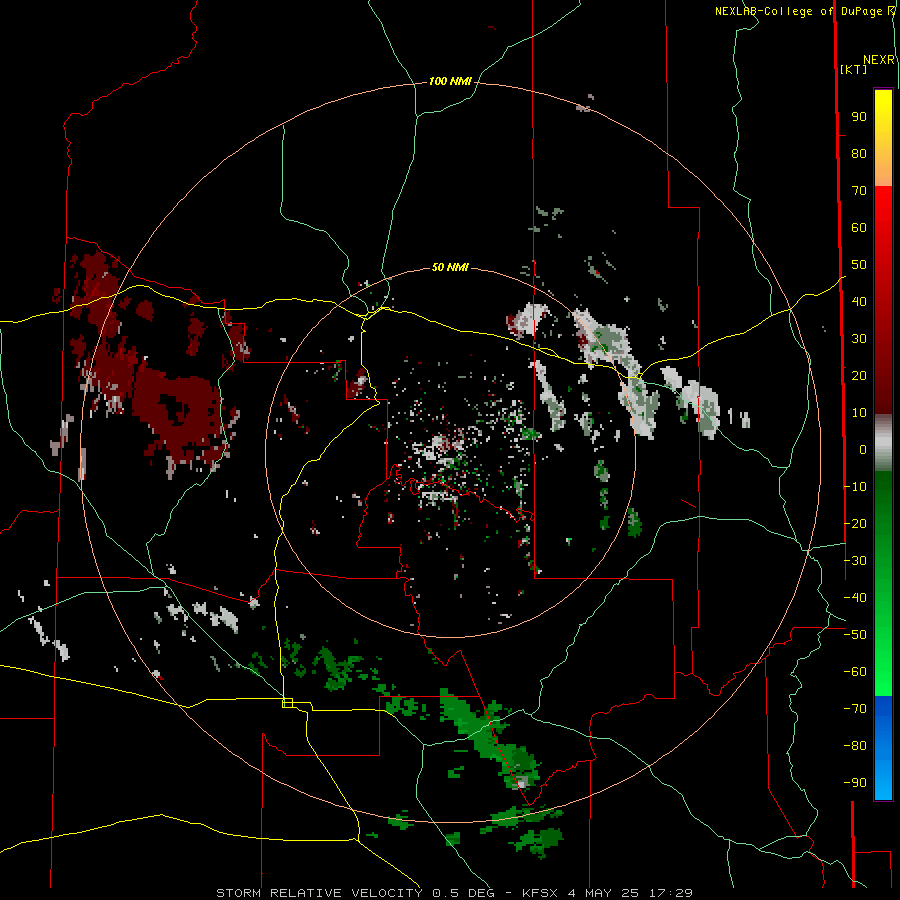
Task: Click the "60" label on velocity scale
Action: pos(859,228)
